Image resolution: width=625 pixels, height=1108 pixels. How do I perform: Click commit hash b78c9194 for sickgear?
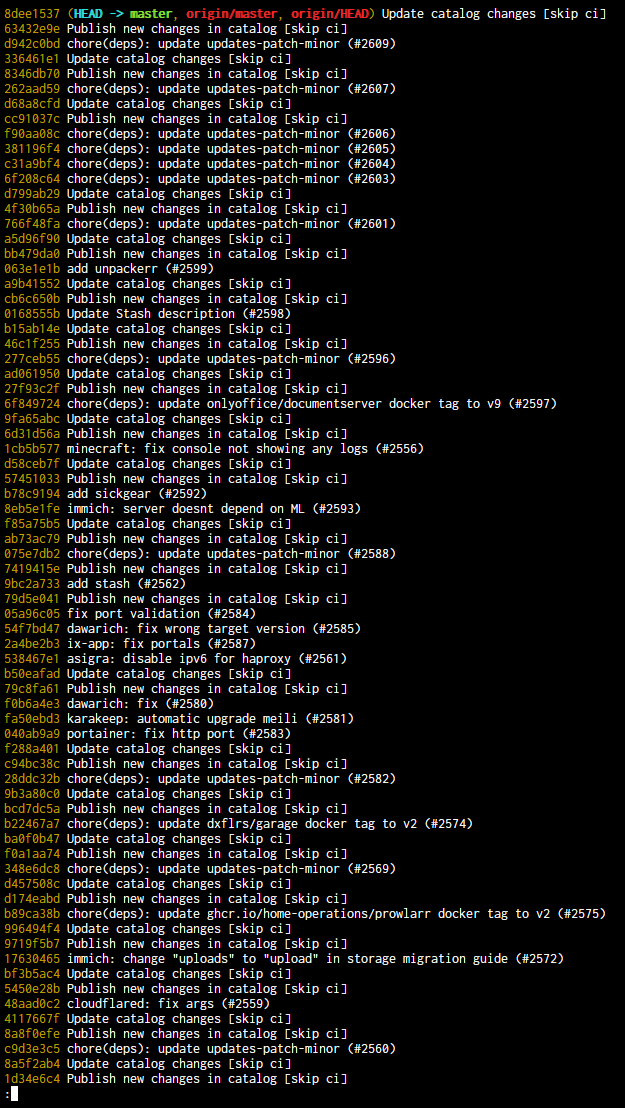point(32,493)
